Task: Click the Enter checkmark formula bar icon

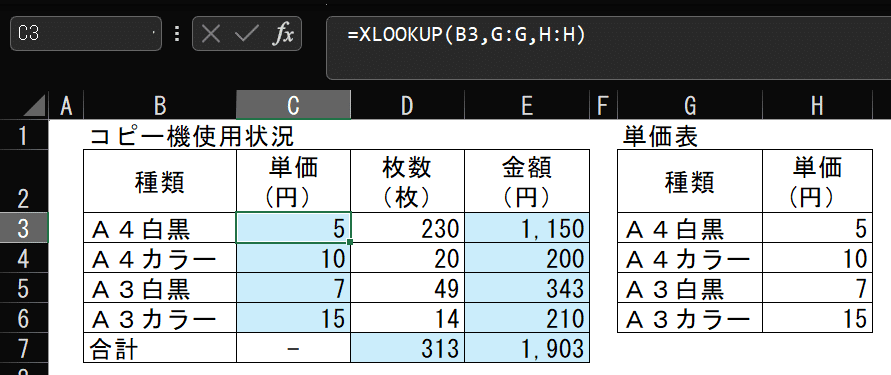Action: pyautogui.click(x=247, y=35)
